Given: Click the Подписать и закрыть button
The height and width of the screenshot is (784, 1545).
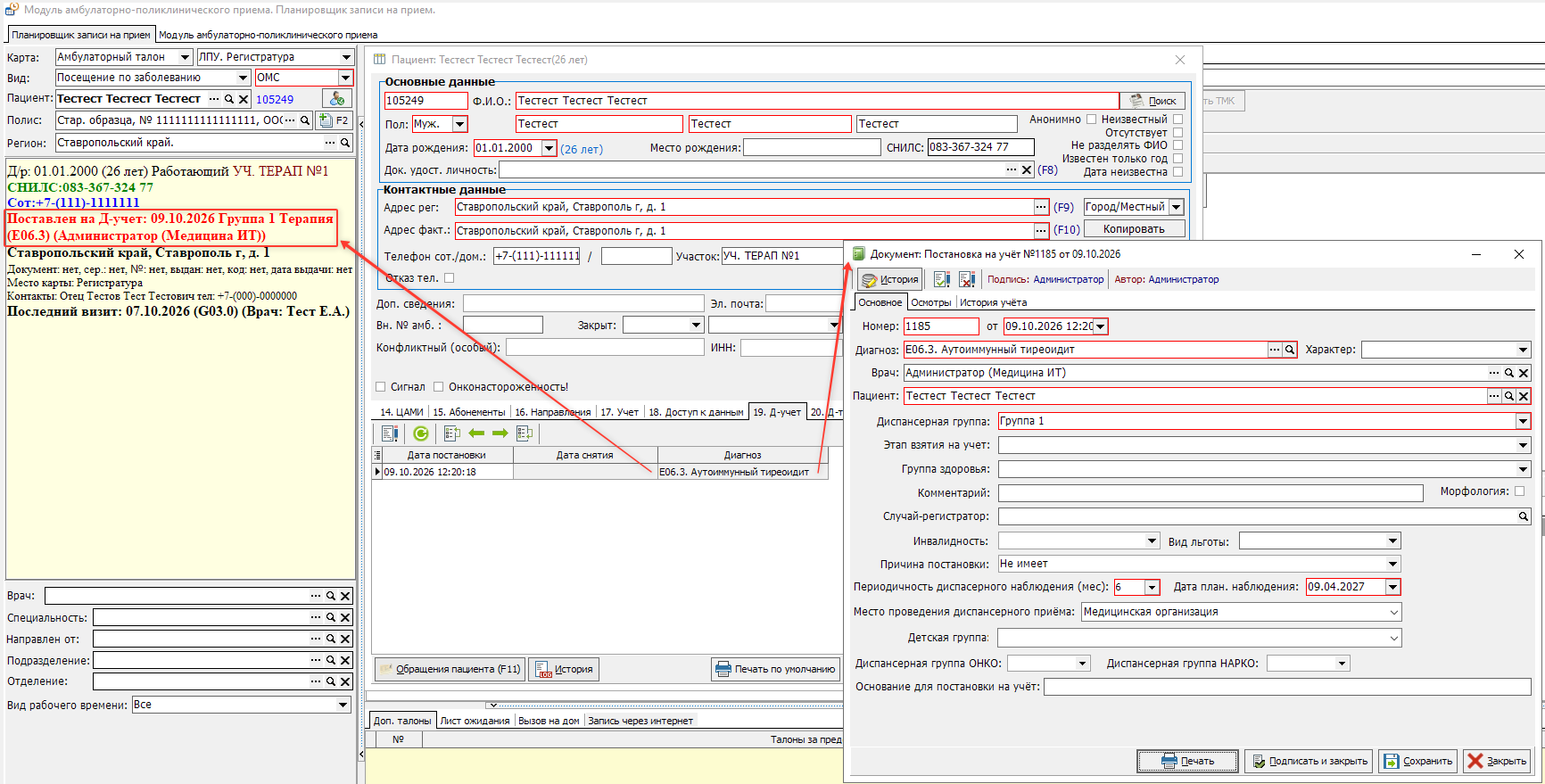Looking at the screenshot, I should pos(1310,761).
